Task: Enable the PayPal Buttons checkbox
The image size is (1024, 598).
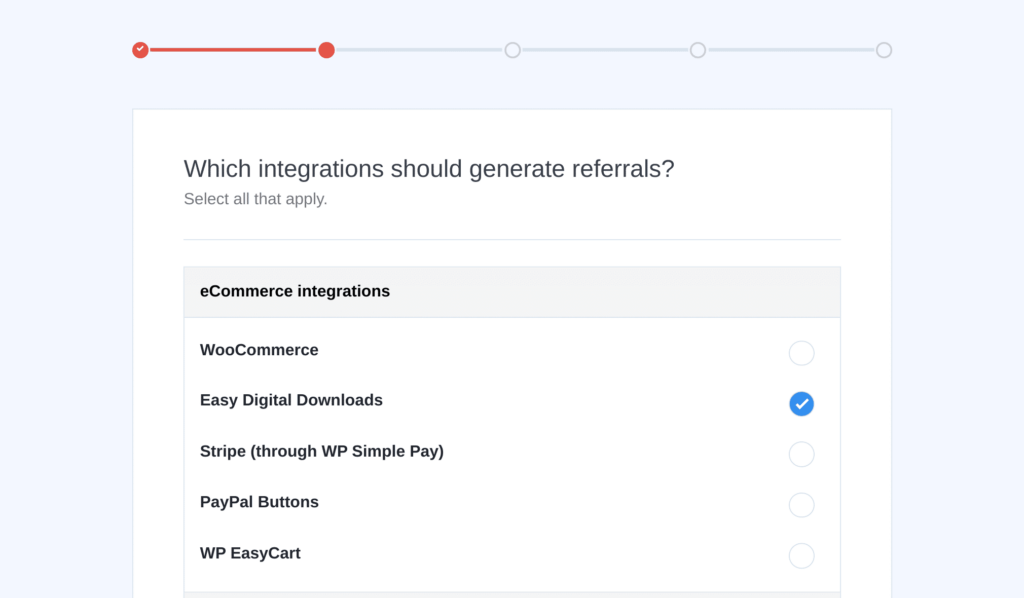Action: coord(801,505)
